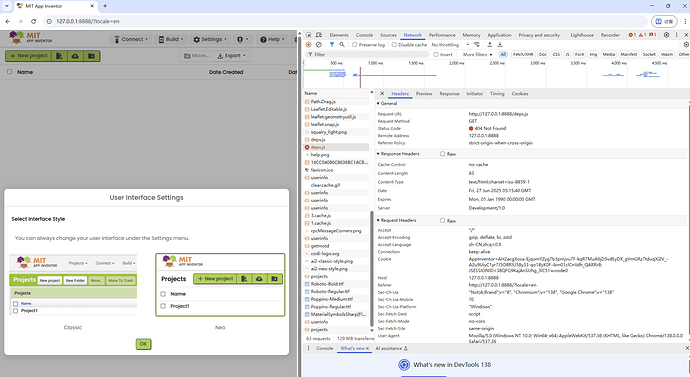
Task: Open the console drawer three-dot menu
Action: (x=308, y=348)
